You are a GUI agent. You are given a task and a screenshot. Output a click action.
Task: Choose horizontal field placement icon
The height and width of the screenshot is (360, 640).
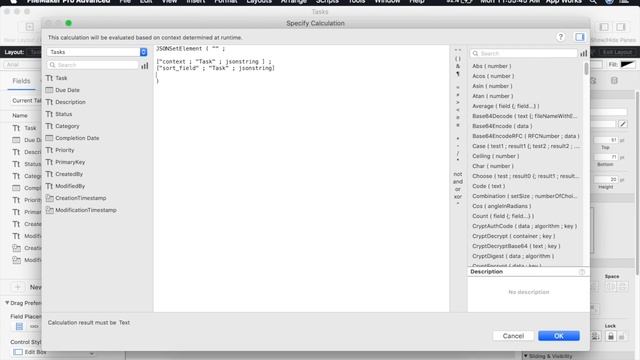[x=34, y=327]
